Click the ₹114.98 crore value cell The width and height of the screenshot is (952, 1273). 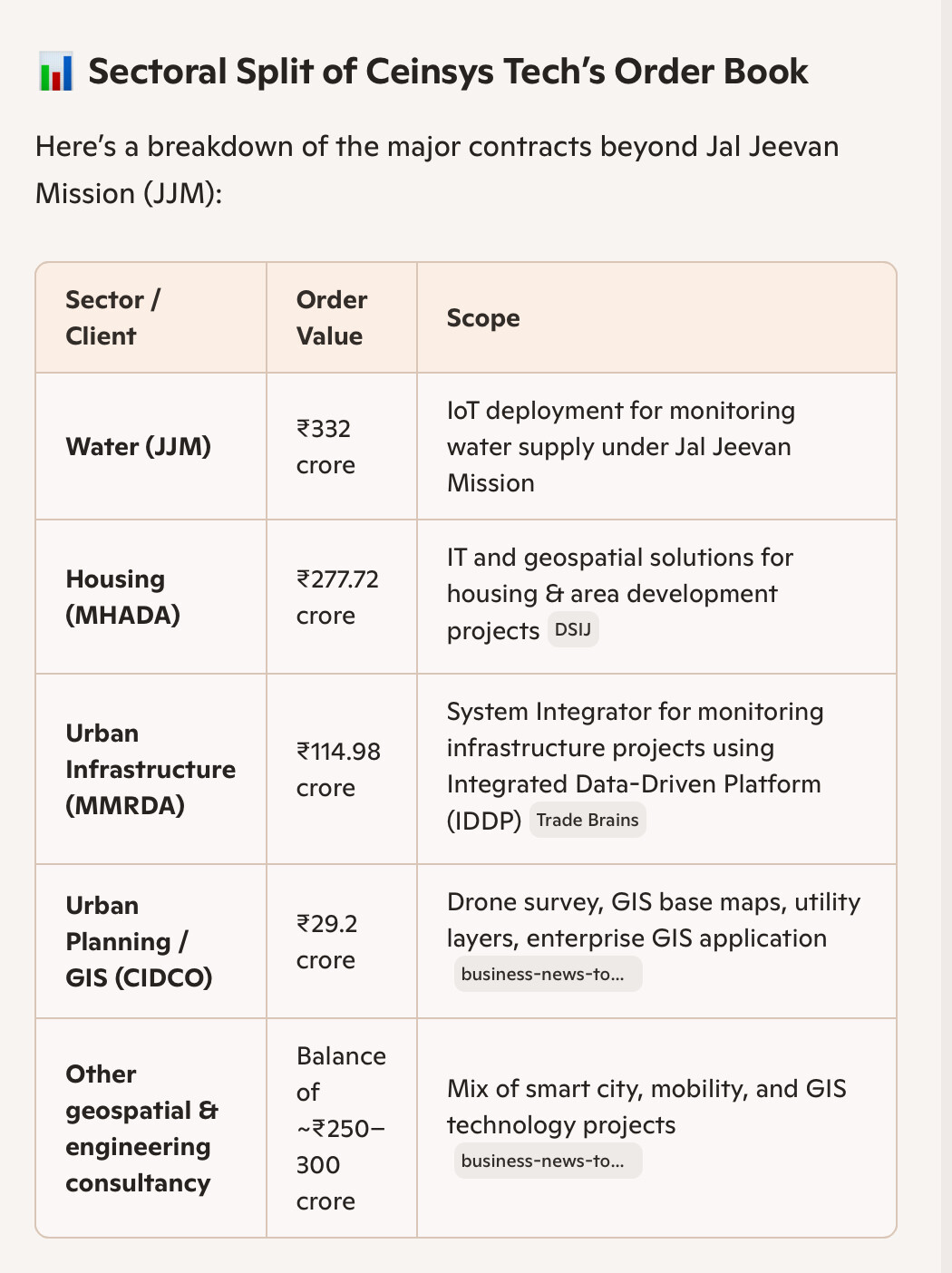click(x=338, y=770)
